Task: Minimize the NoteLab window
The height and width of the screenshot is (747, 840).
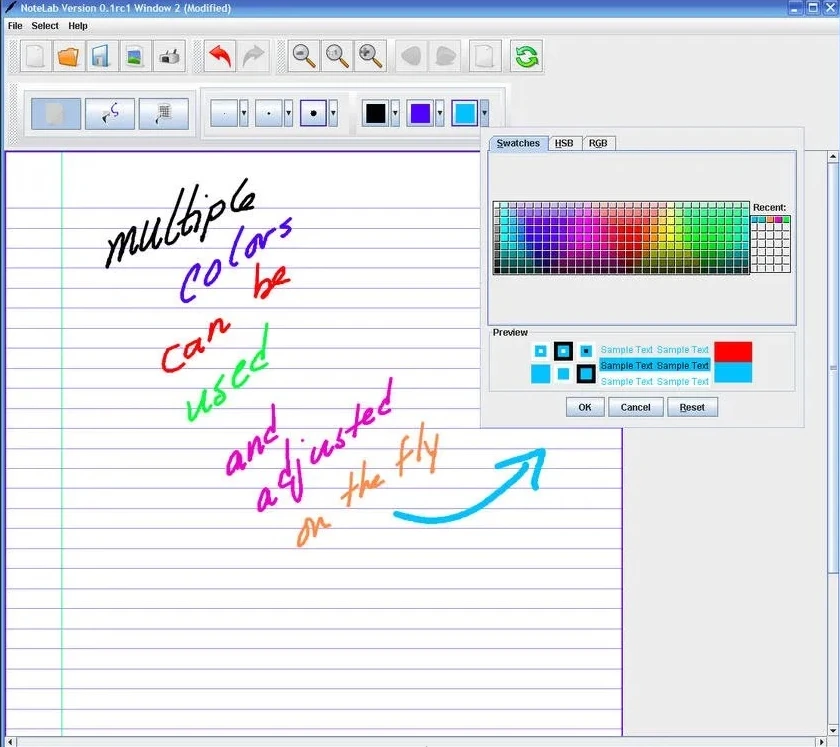Action: pos(796,8)
